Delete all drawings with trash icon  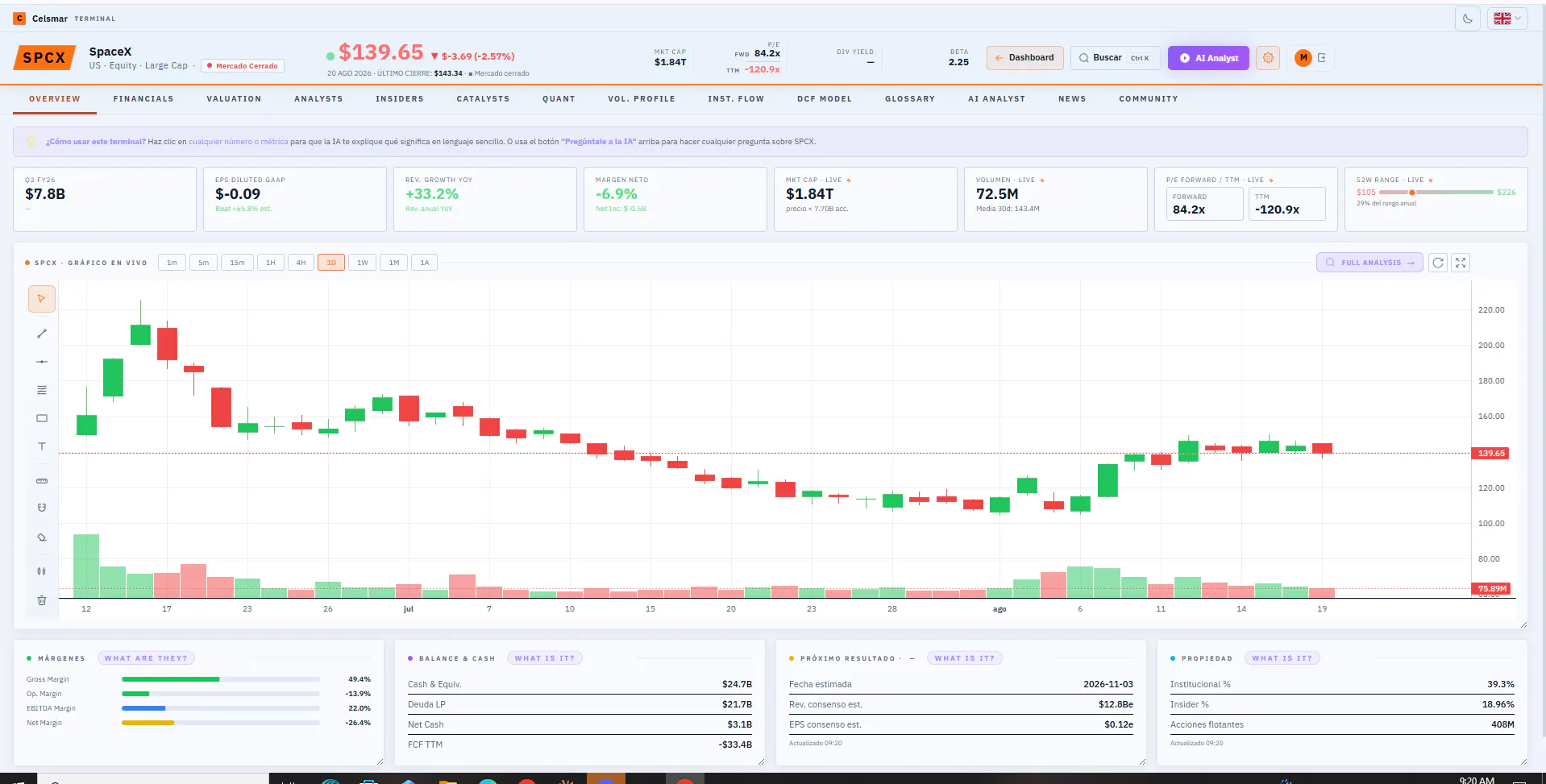pos(42,600)
